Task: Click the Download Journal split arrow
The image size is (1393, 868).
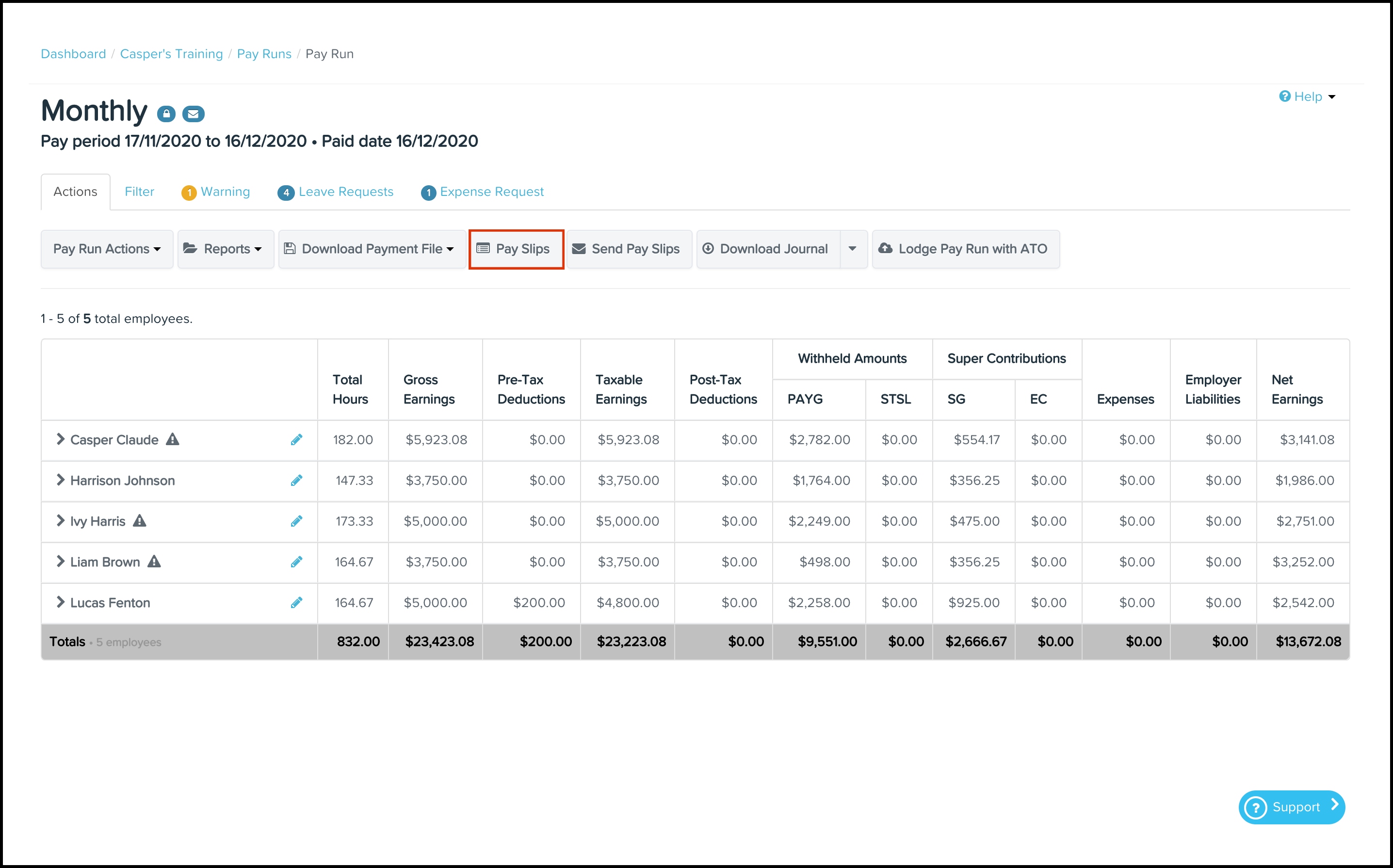Action: click(x=853, y=249)
